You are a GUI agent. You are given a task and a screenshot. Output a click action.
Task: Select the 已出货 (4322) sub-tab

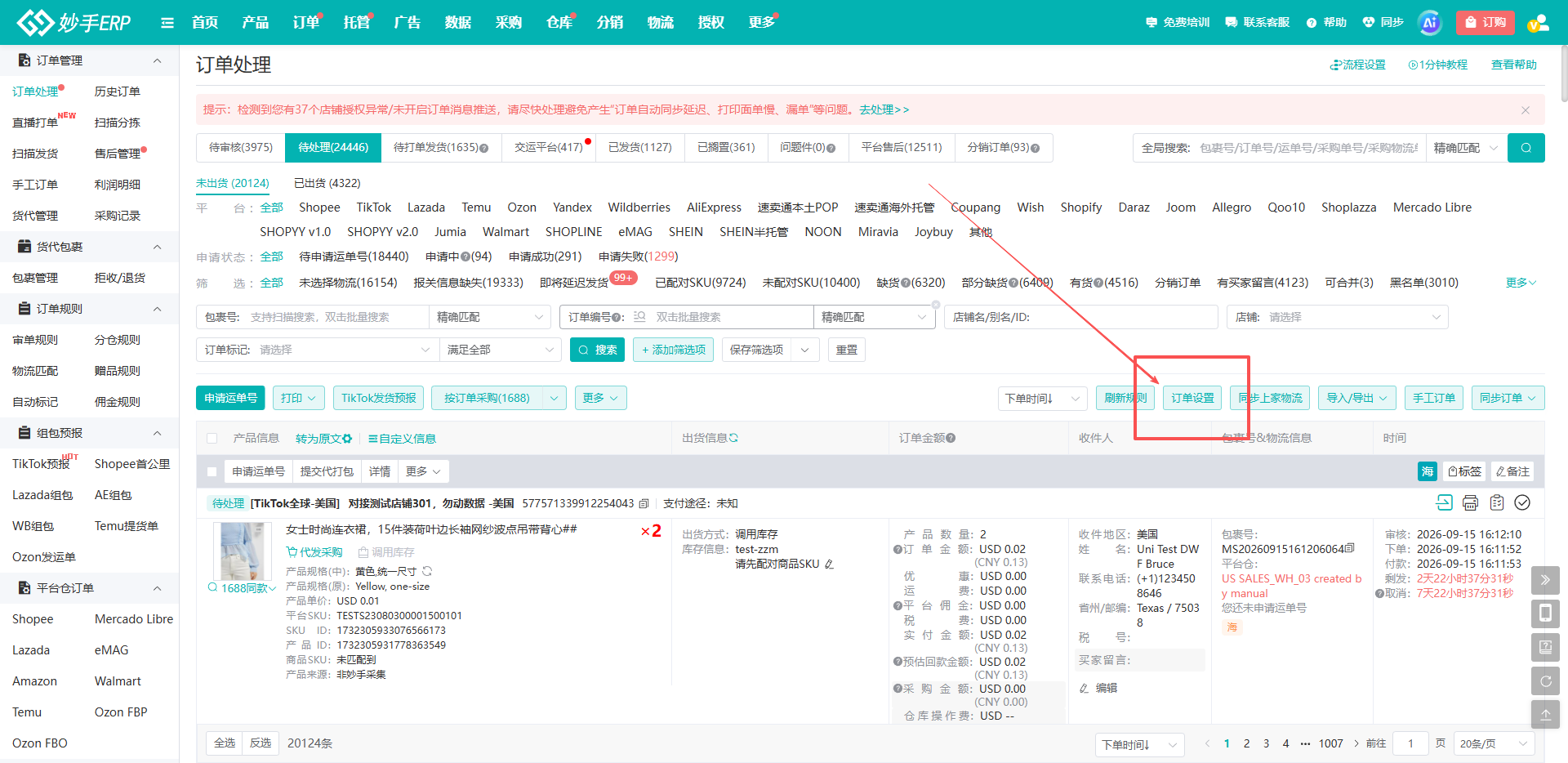[327, 183]
